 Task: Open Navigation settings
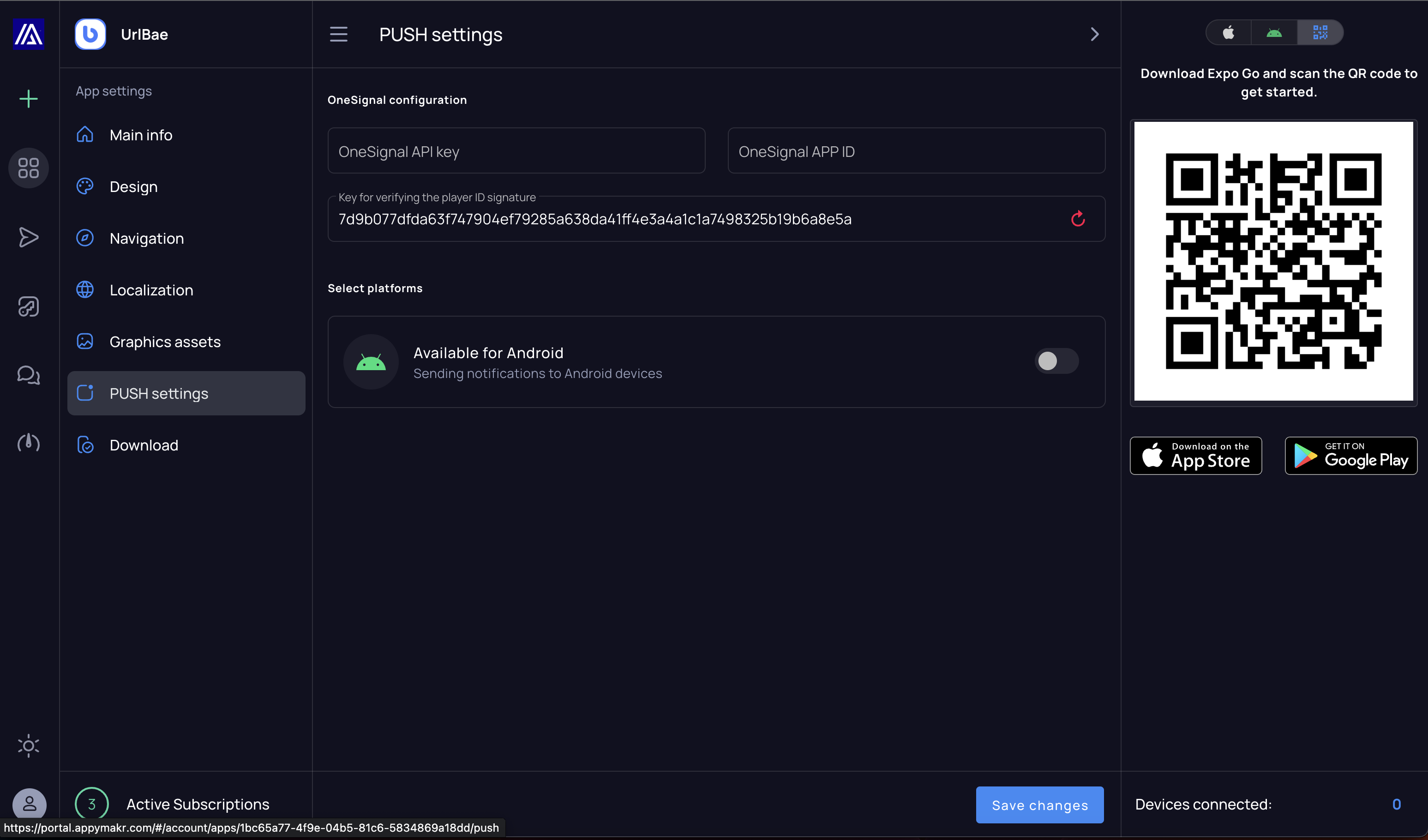pyautogui.click(x=186, y=238)
